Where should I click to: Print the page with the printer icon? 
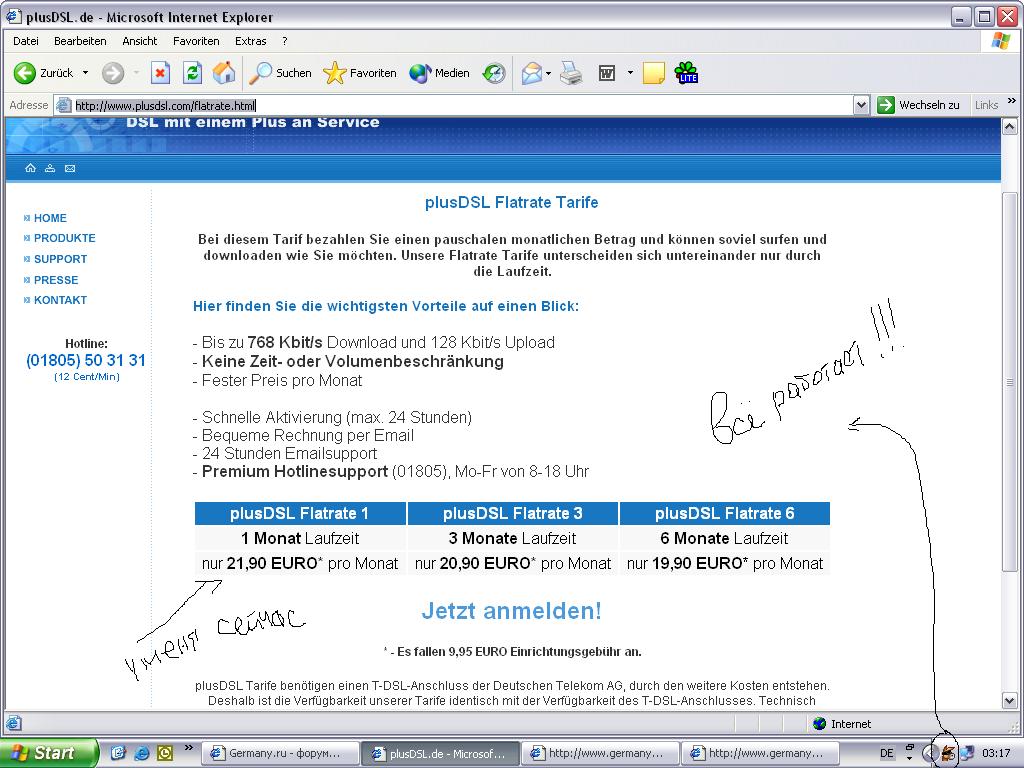pyautogui.click(x=571, y=73)
